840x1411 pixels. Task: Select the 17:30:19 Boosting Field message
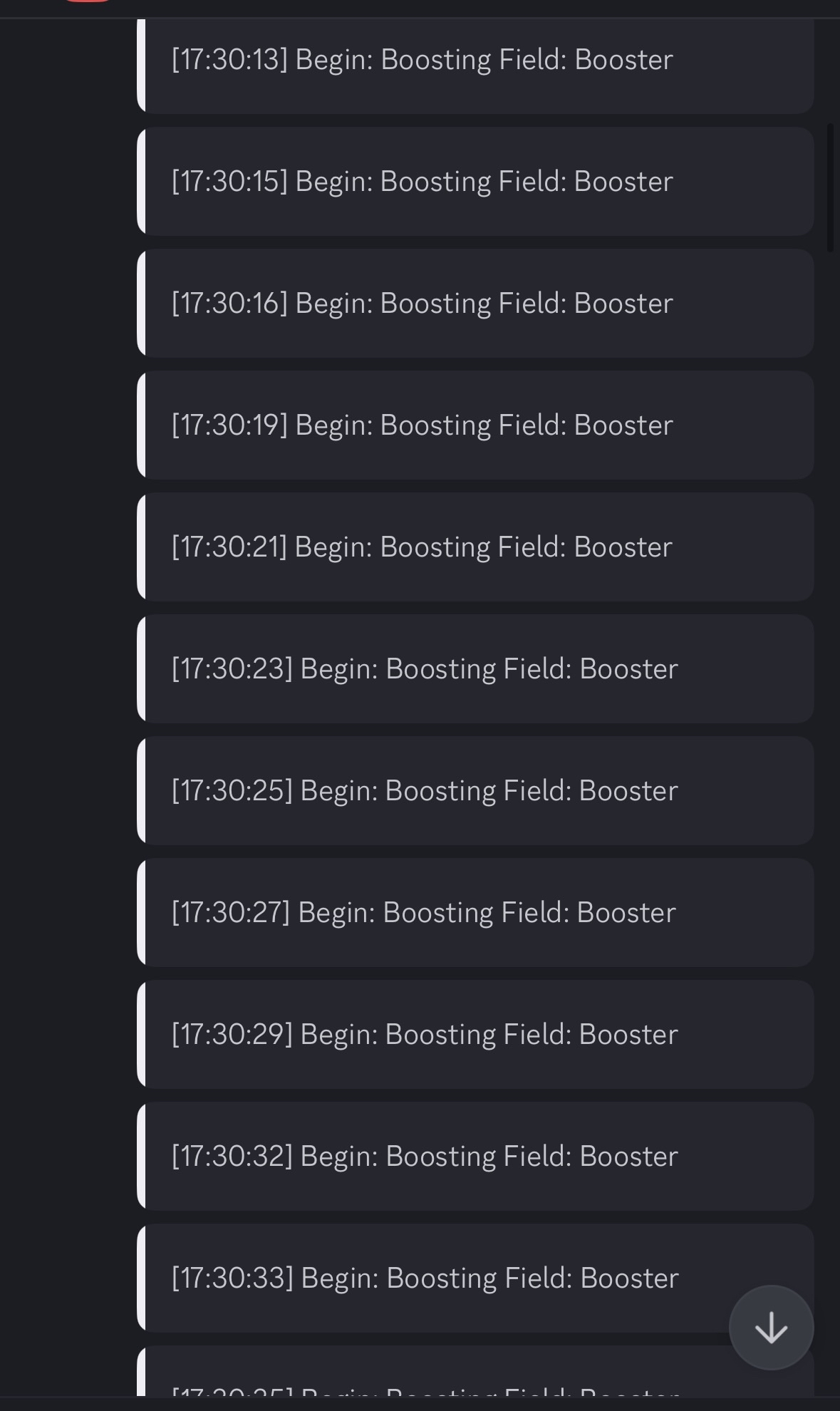tap(475, 425)
